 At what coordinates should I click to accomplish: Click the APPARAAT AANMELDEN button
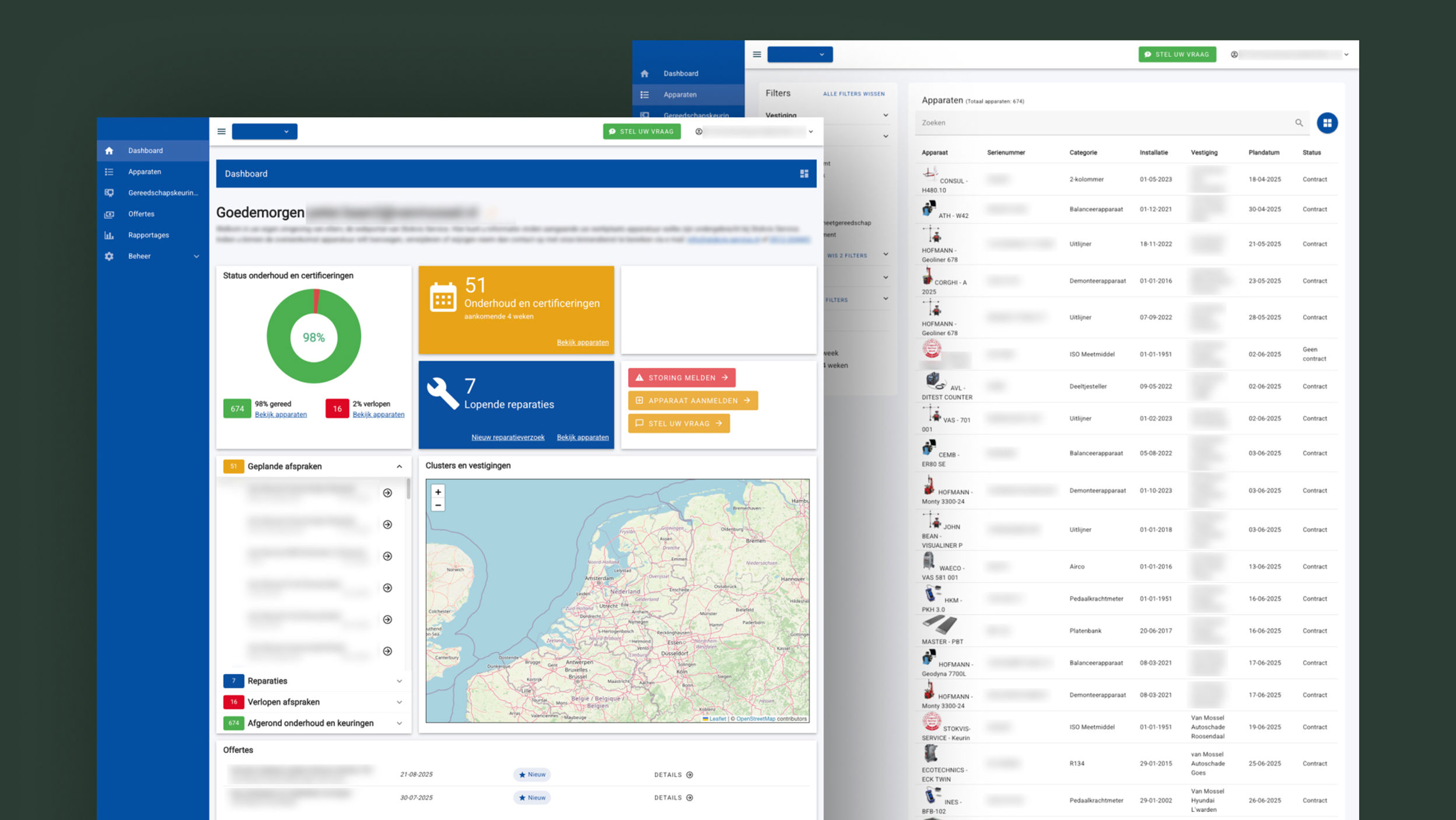(693, 400)
